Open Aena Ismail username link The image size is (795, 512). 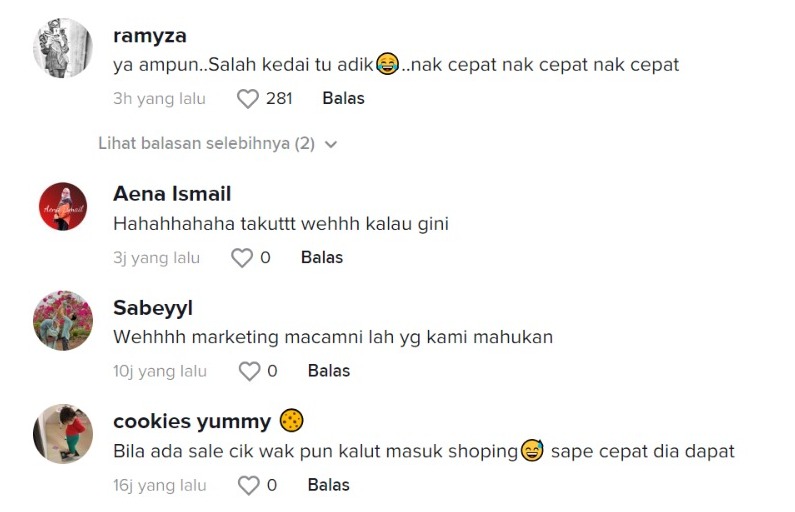coord(172,194)
